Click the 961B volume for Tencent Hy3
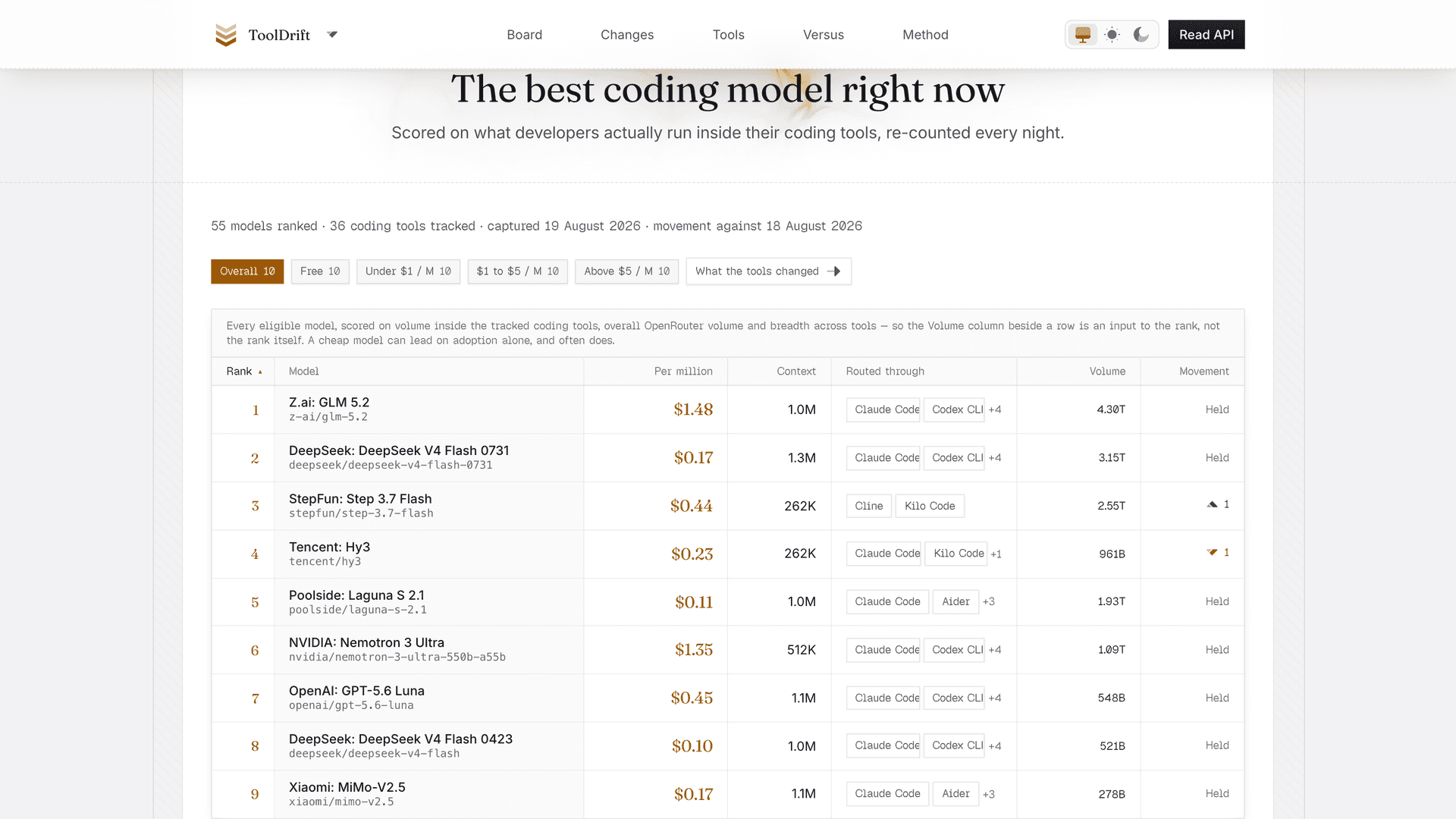Image resolution: width=1456 pixels, height=819 pixels. pyautogui.click(x=1112, y=554)
